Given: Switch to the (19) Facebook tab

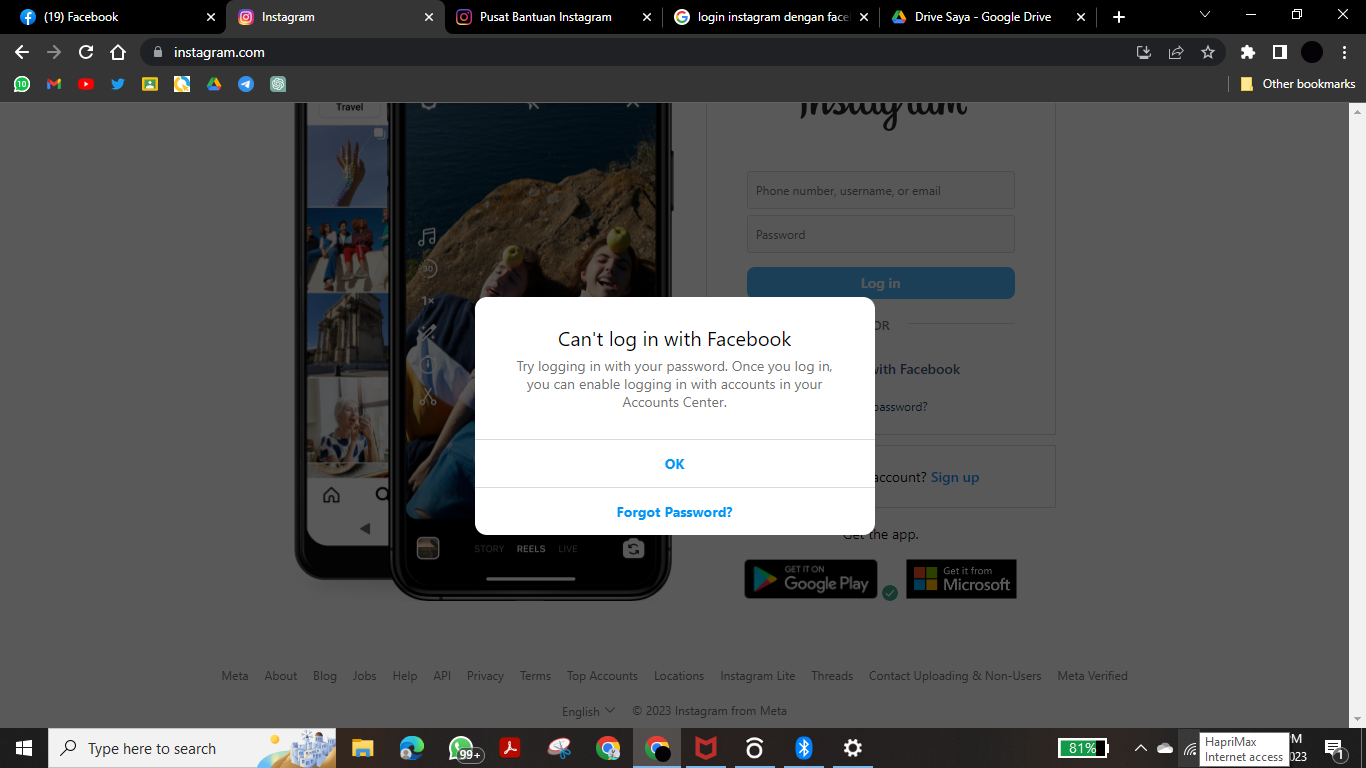Looking at the screenshot, I should point(118,17).
